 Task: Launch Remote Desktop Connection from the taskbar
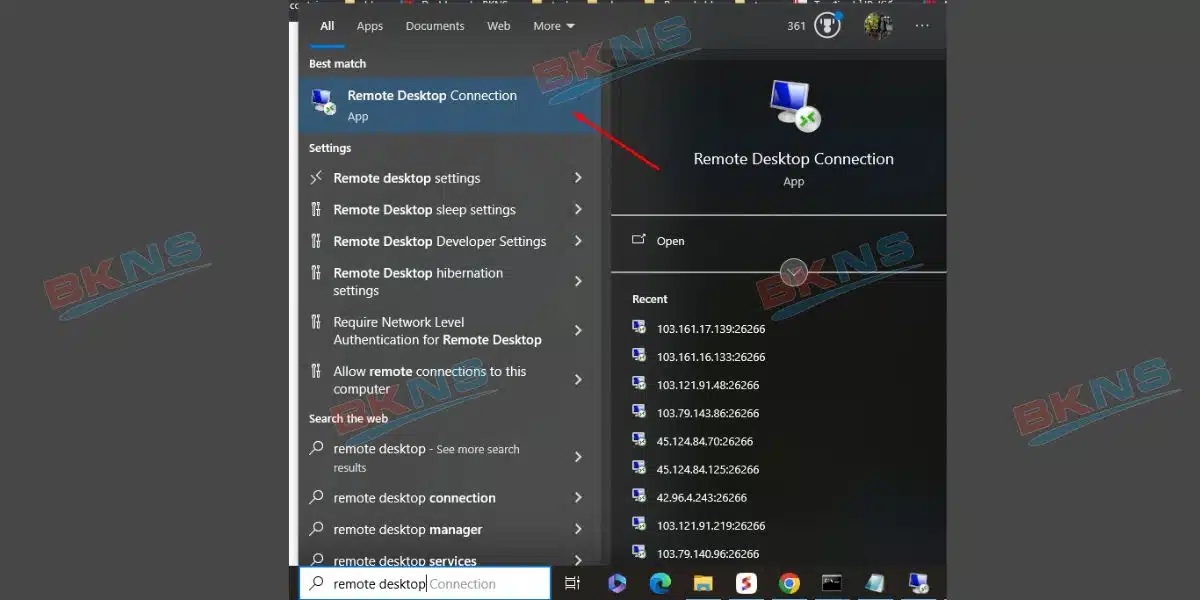(x=918, y=582)
